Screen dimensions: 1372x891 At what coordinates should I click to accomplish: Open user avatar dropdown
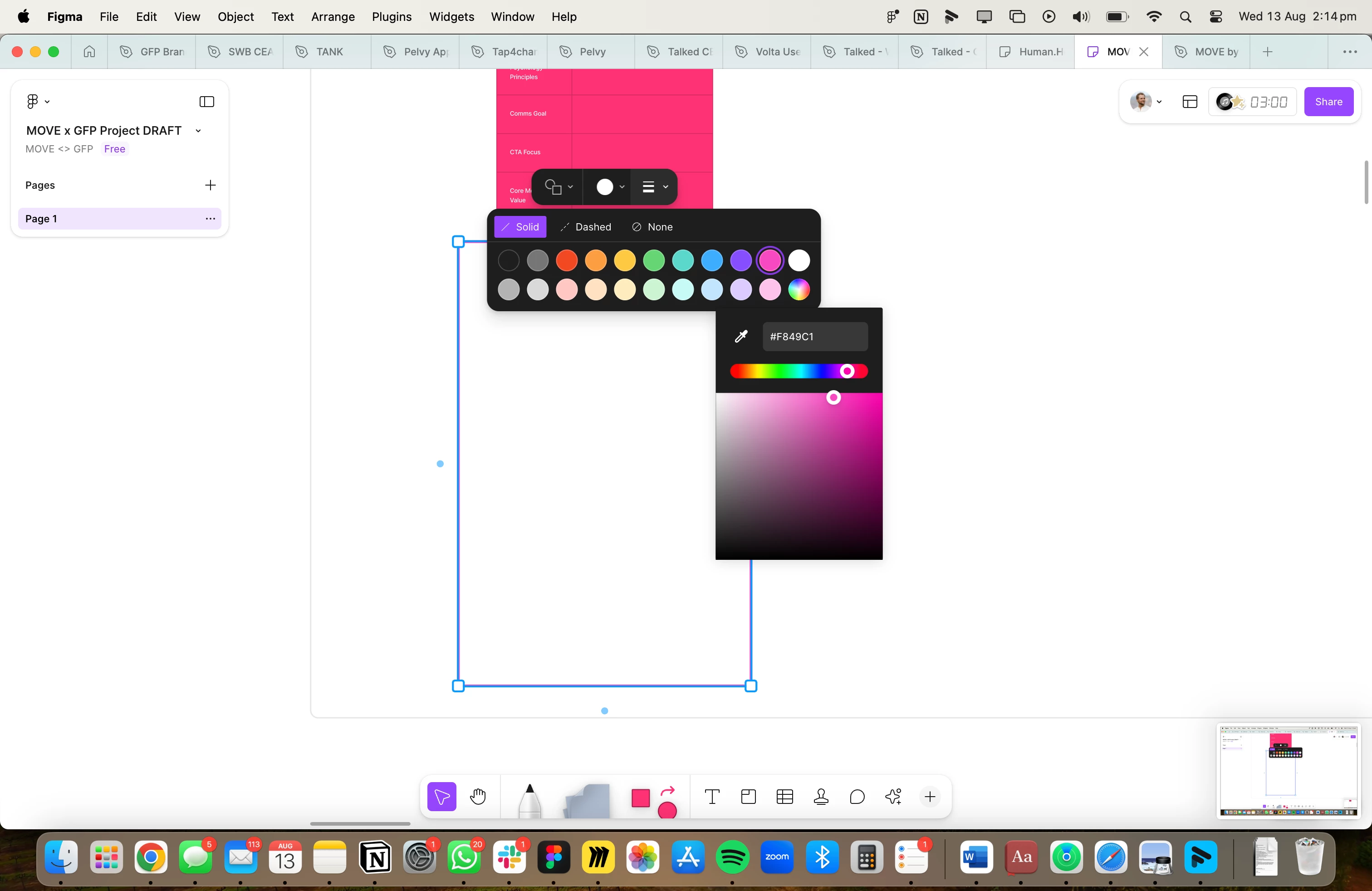pos(1146,102)
